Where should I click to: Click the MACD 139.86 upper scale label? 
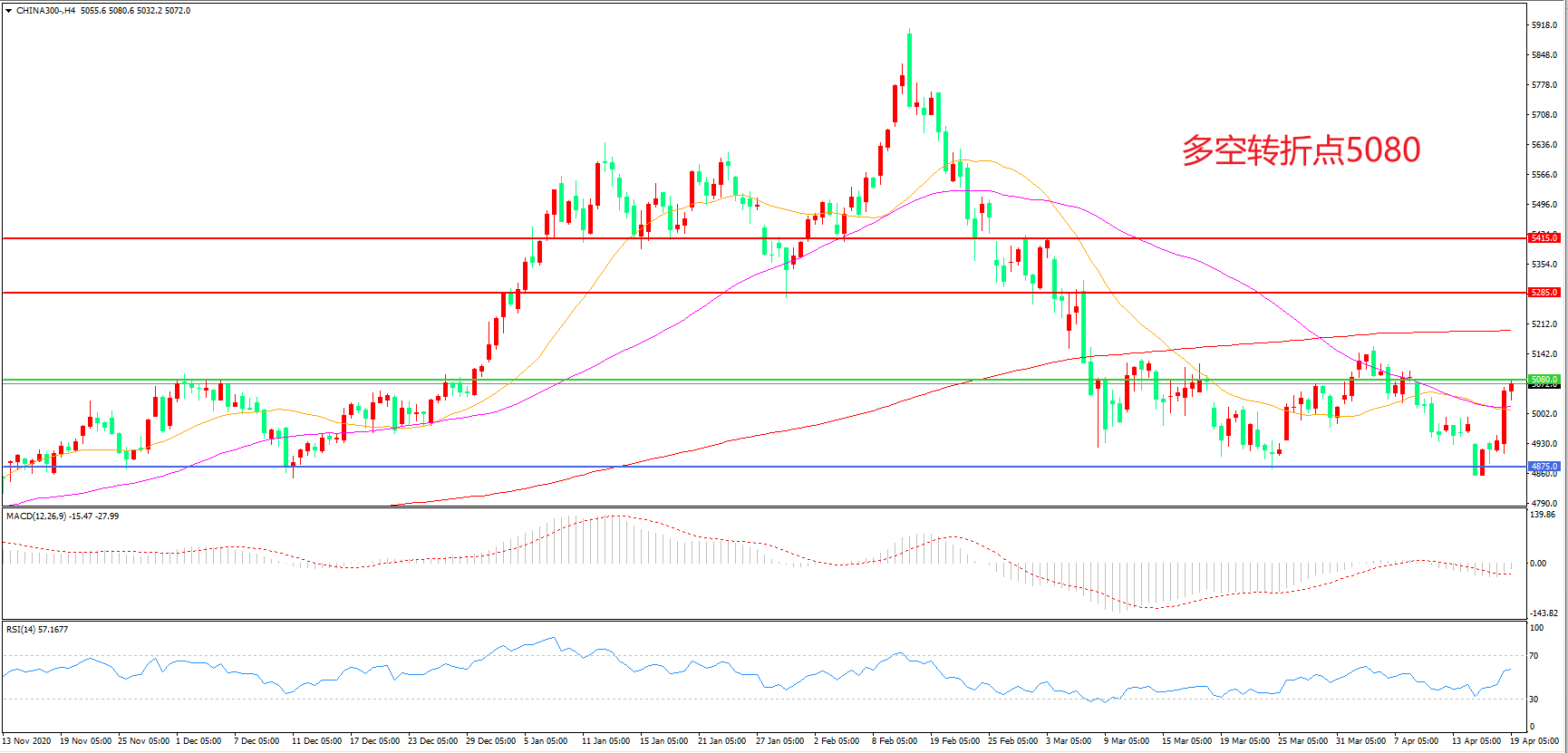coord(1543,515)
